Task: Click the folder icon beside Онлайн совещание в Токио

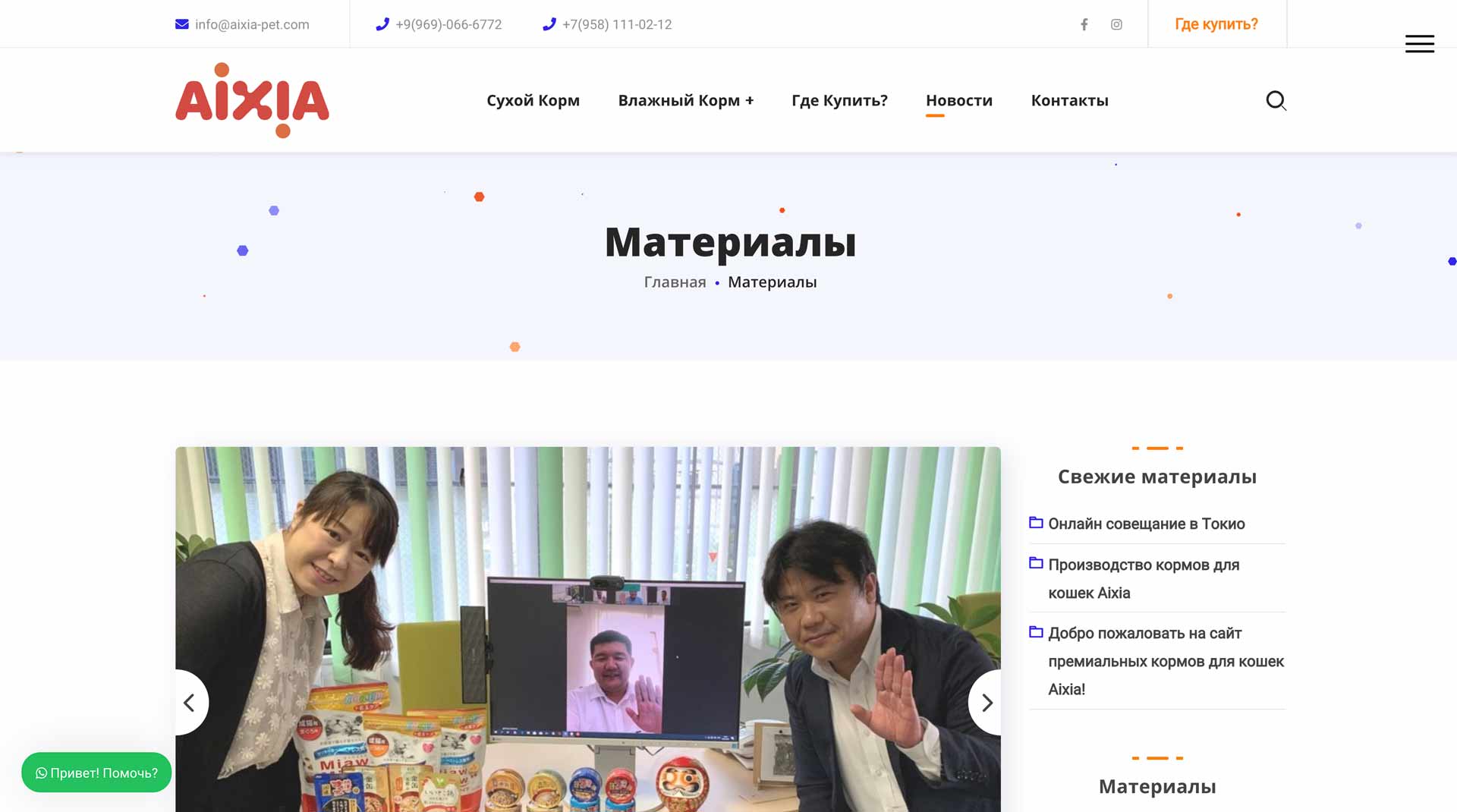Action: point(1035,522)
